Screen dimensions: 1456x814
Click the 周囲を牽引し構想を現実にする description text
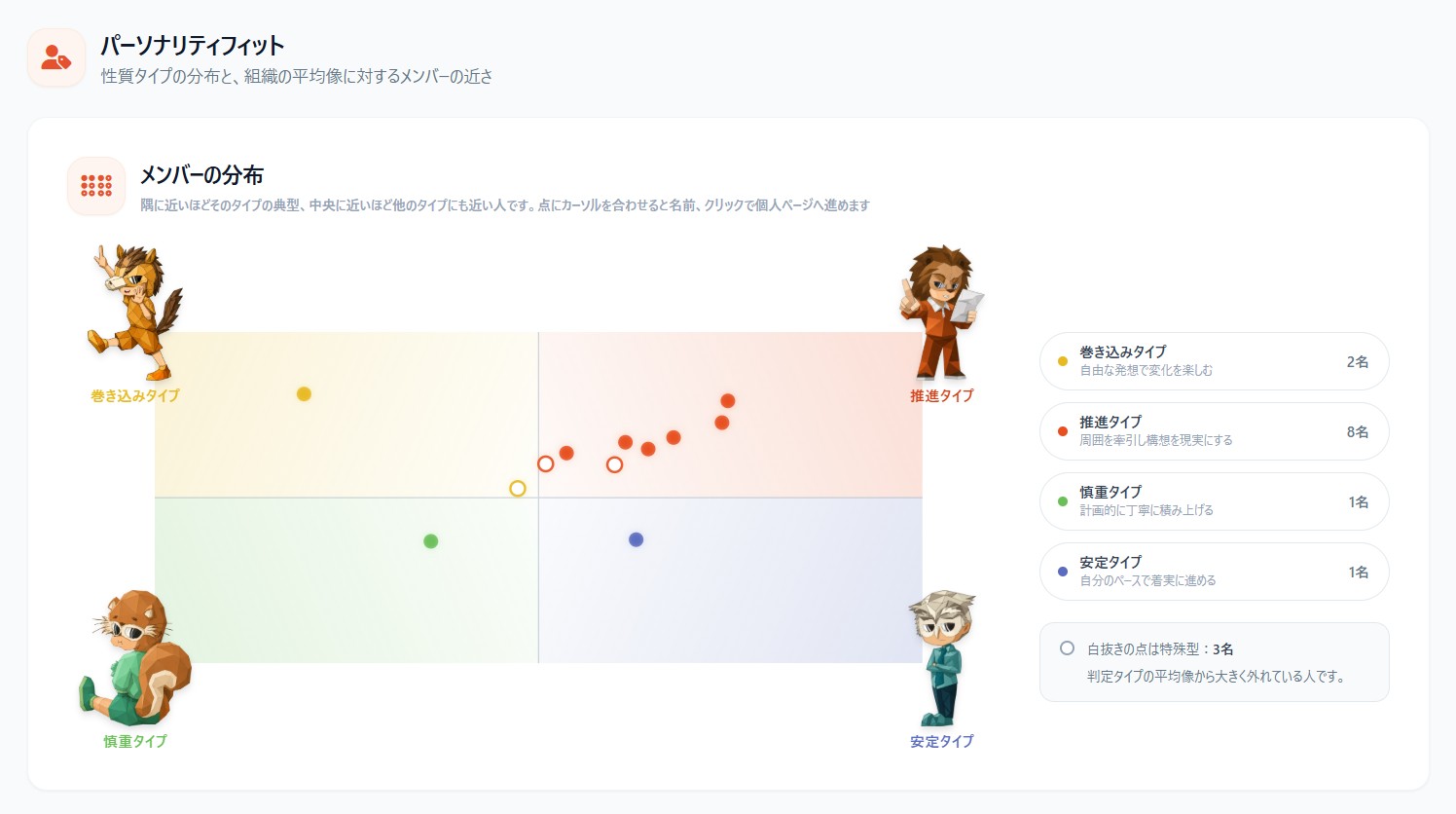[1156, 441]
